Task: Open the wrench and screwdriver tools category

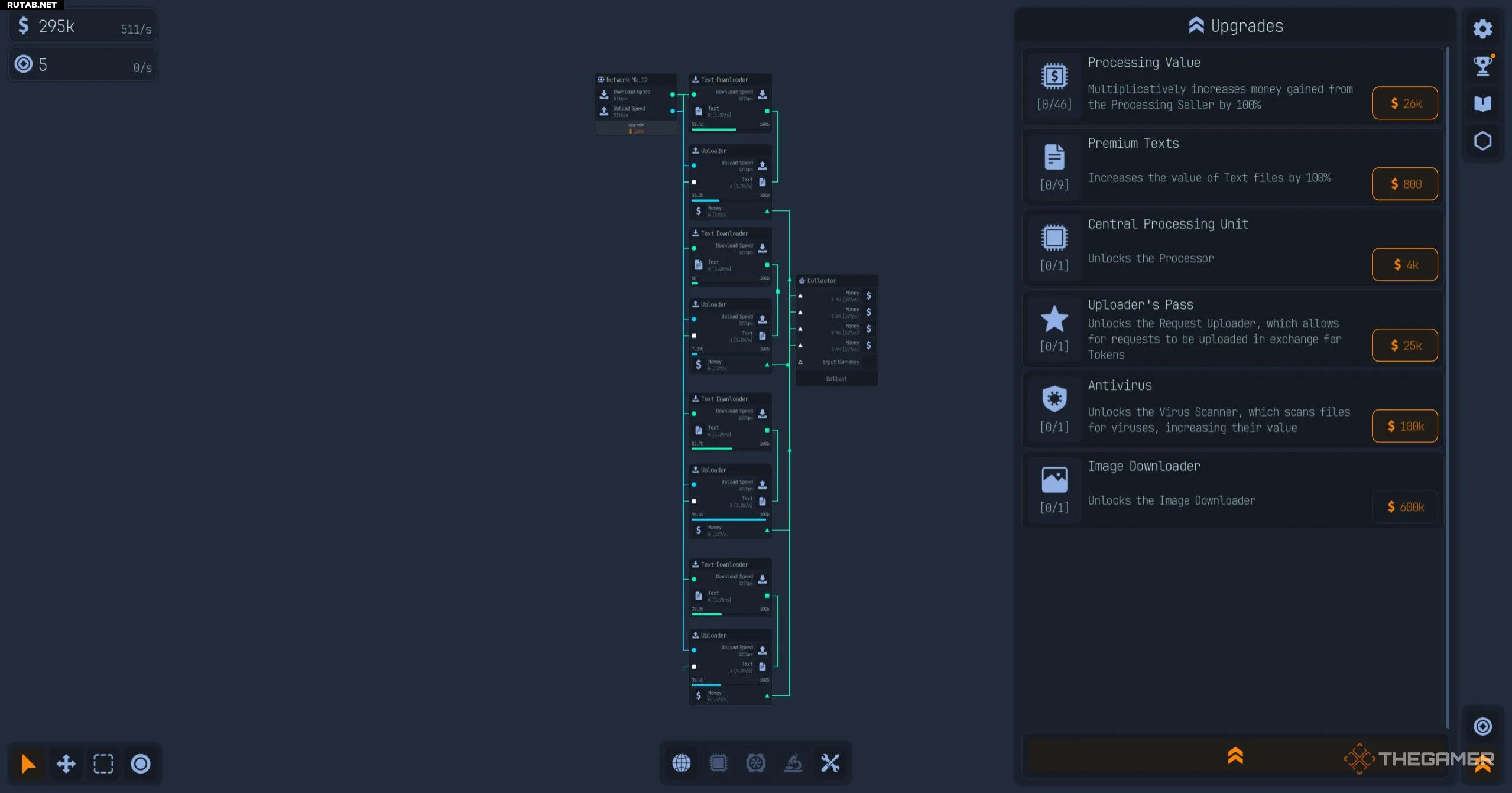Action: [830, 763]
